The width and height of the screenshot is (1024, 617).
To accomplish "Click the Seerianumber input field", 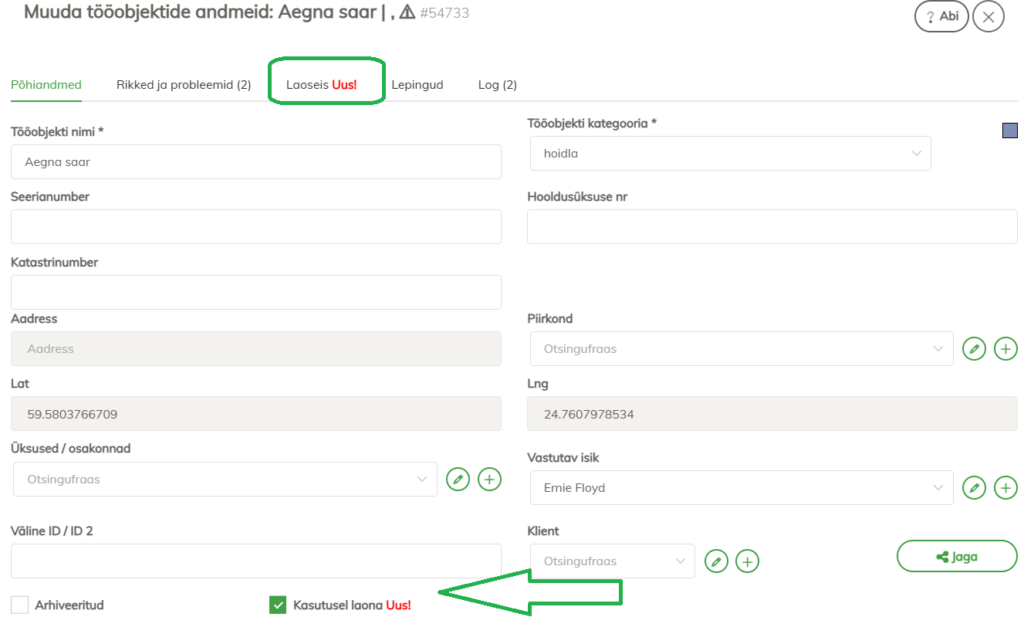I will [256, 227].
